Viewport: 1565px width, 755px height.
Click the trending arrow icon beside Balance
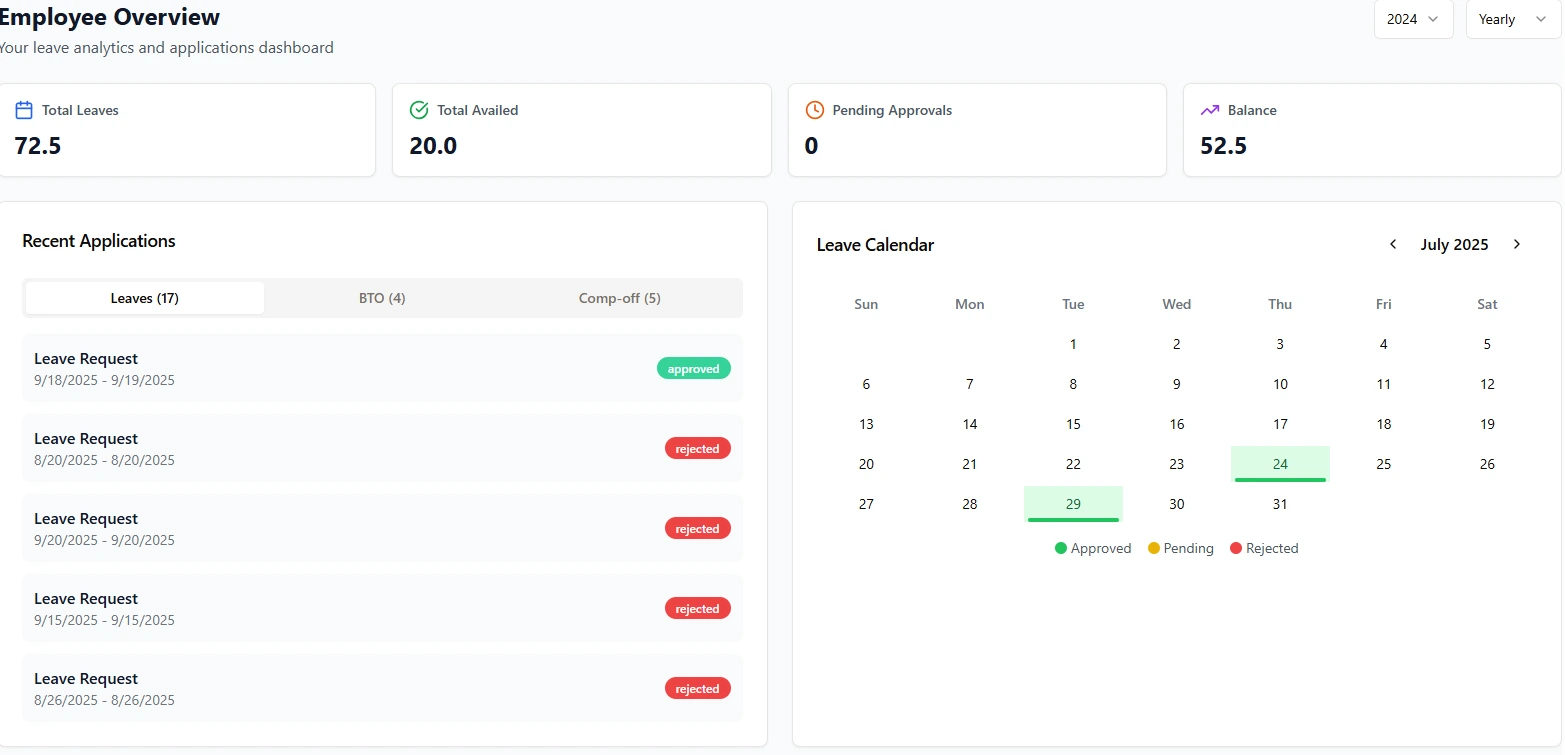coord(1210,110)
